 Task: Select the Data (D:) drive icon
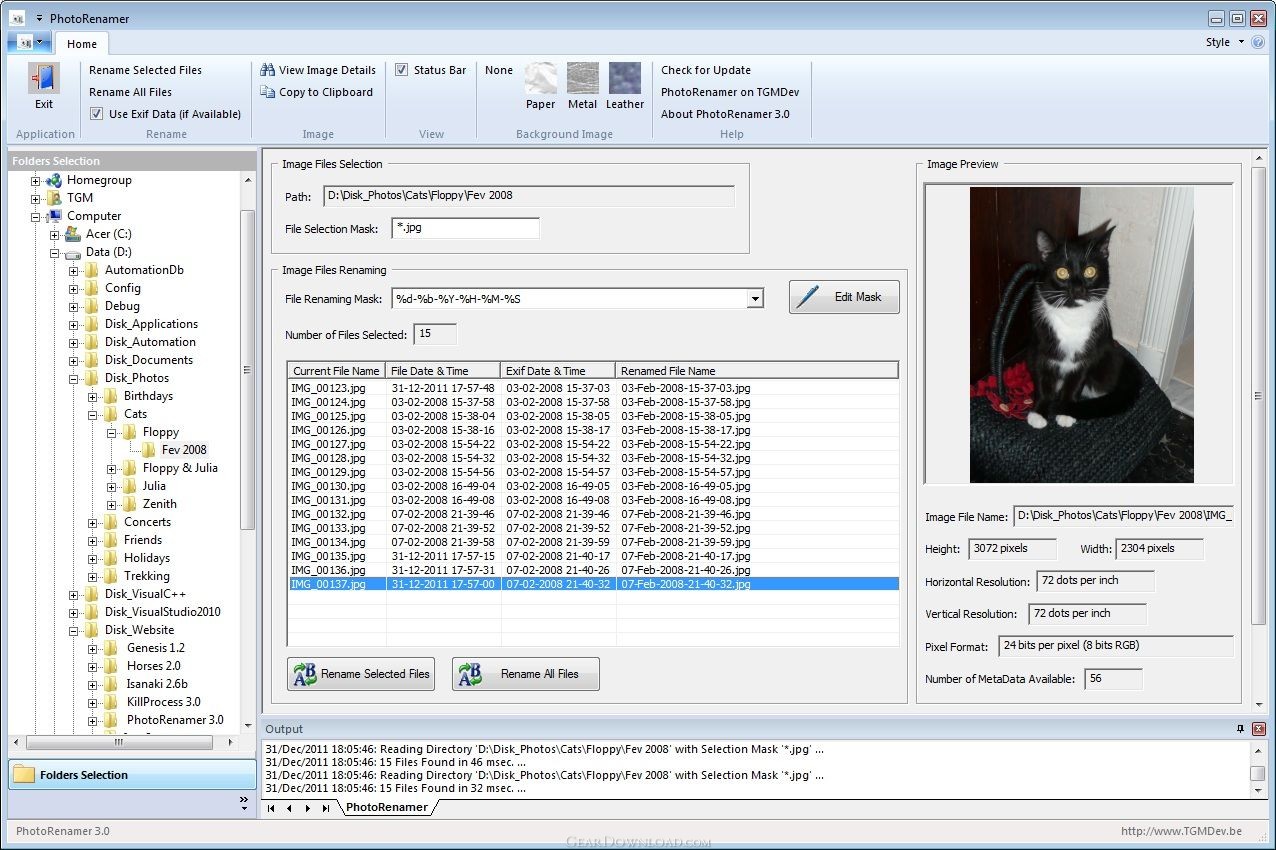[73, 253]
